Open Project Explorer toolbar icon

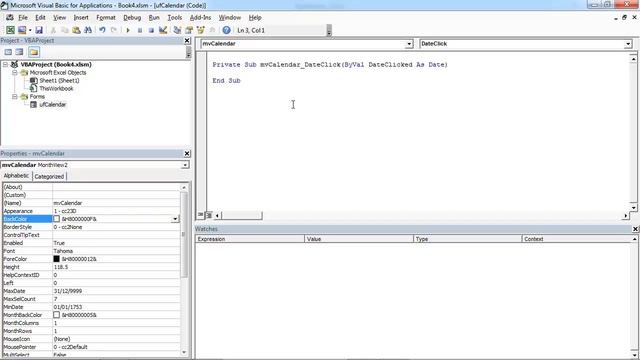(x=177, y=30)
